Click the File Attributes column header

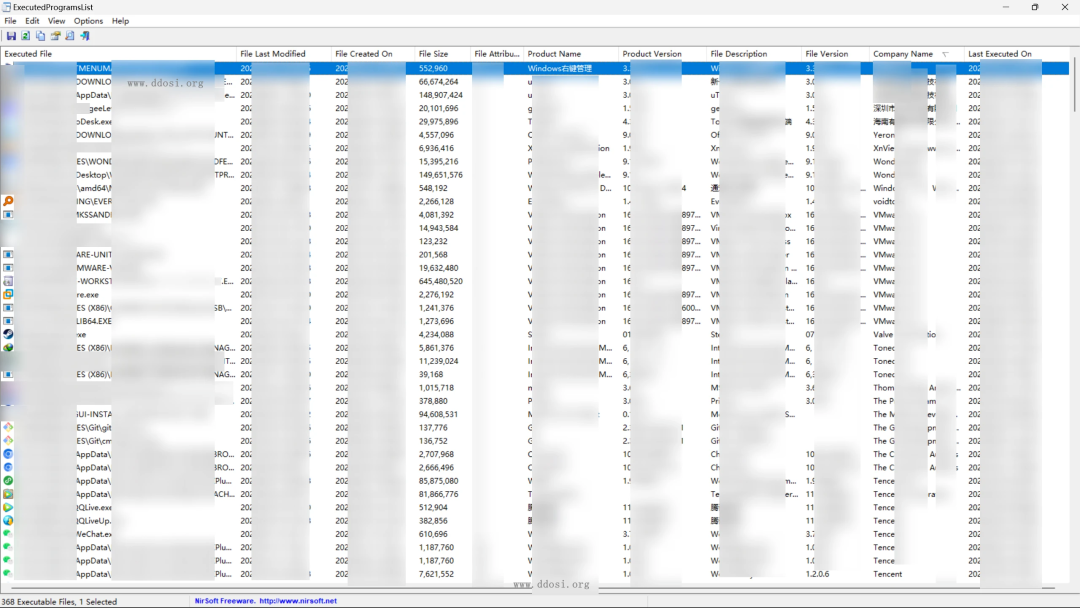pyautogui.click(x=497, y=54)
